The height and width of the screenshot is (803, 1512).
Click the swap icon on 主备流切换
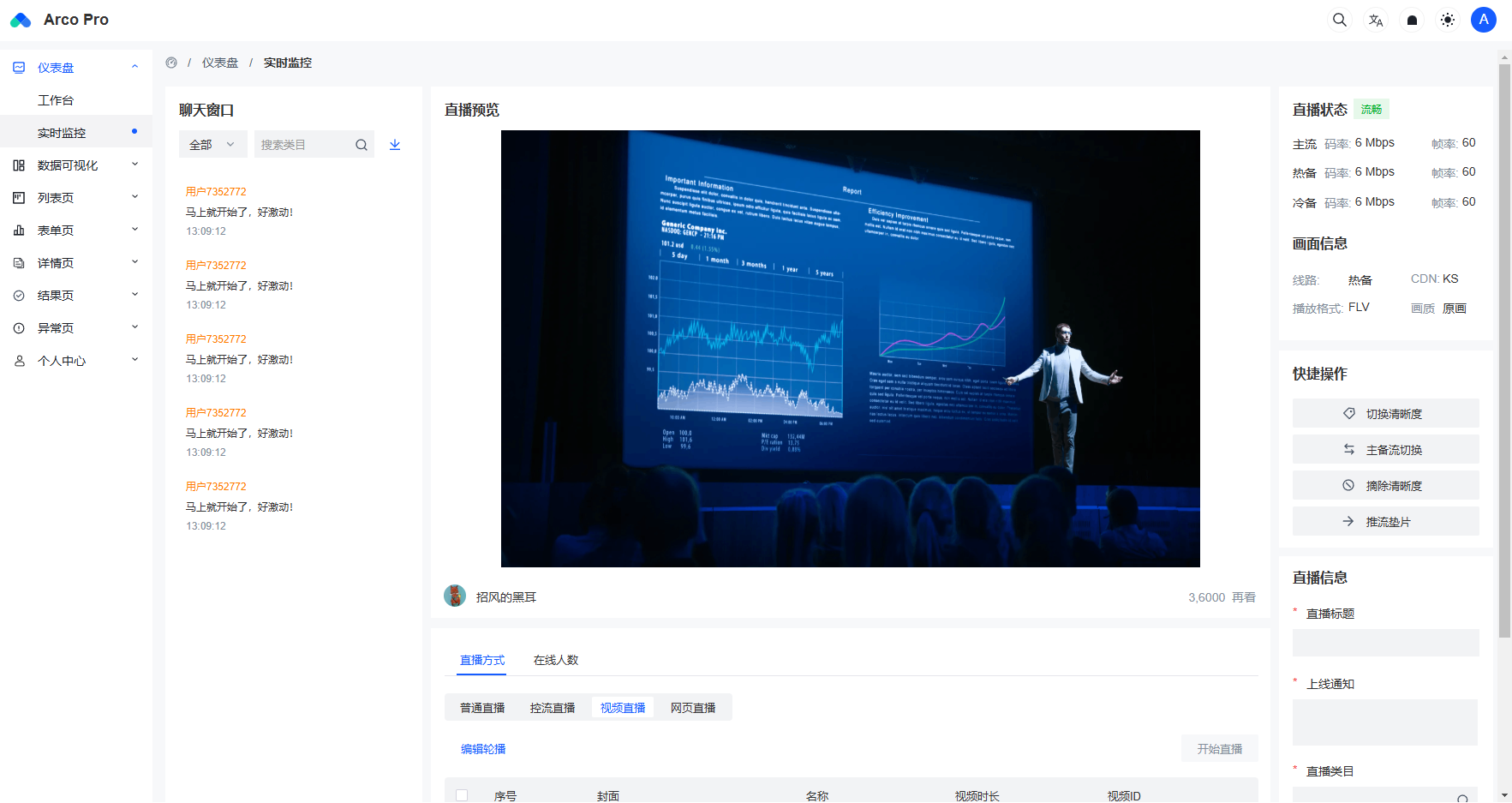[x=1349, y=449]
